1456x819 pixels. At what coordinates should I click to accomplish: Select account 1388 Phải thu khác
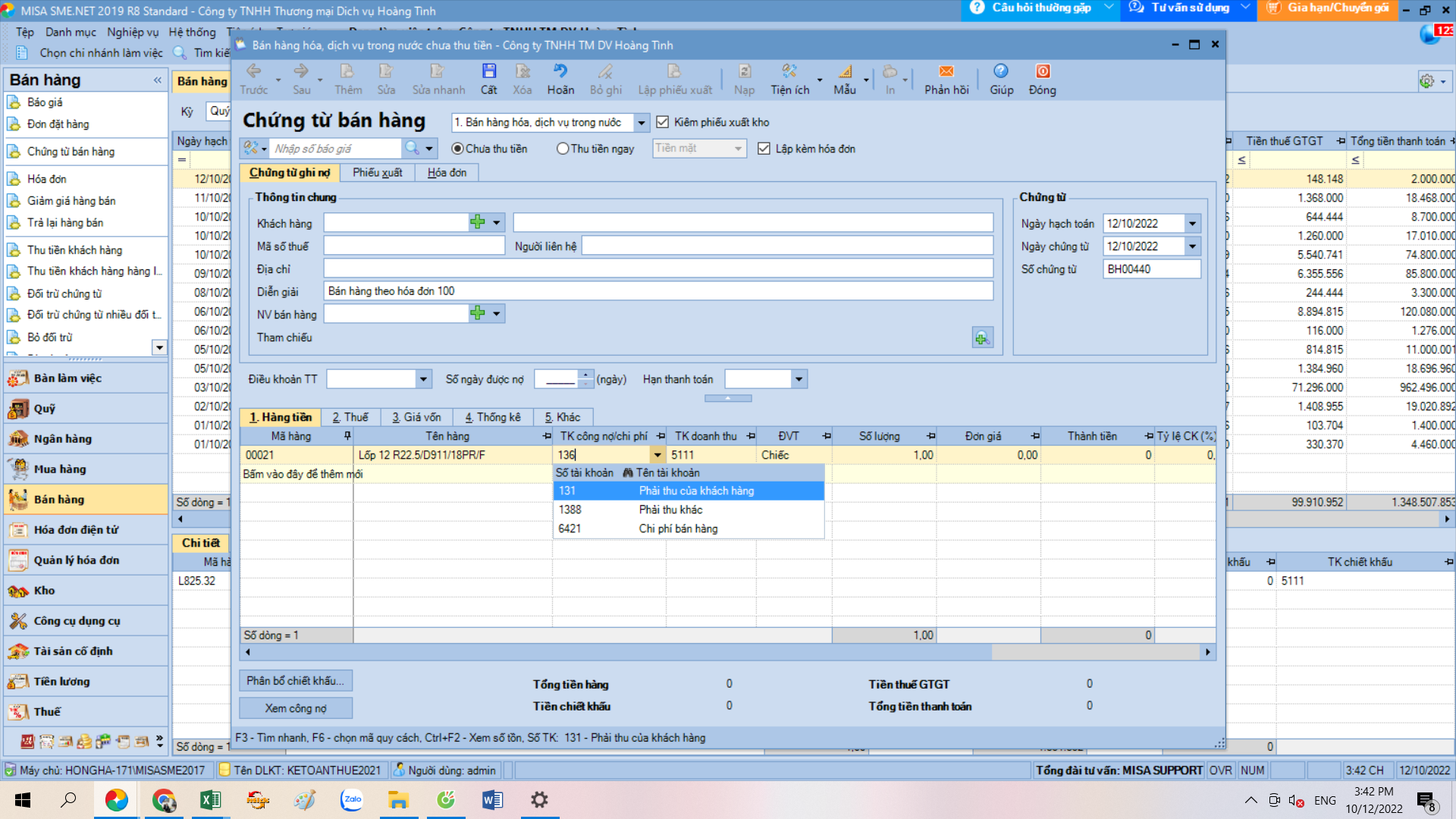[689, 510]
